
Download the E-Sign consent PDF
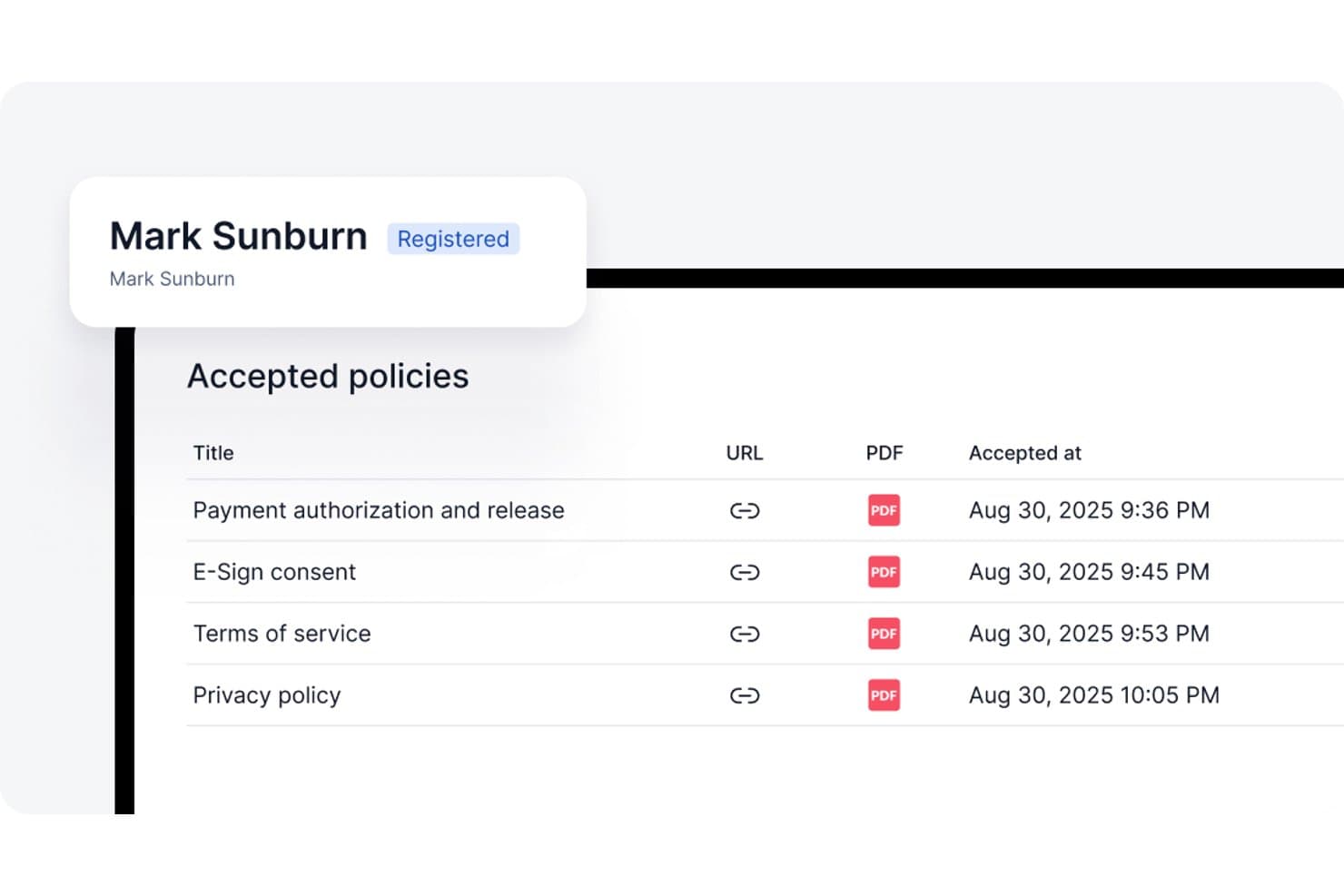(884, 572)
